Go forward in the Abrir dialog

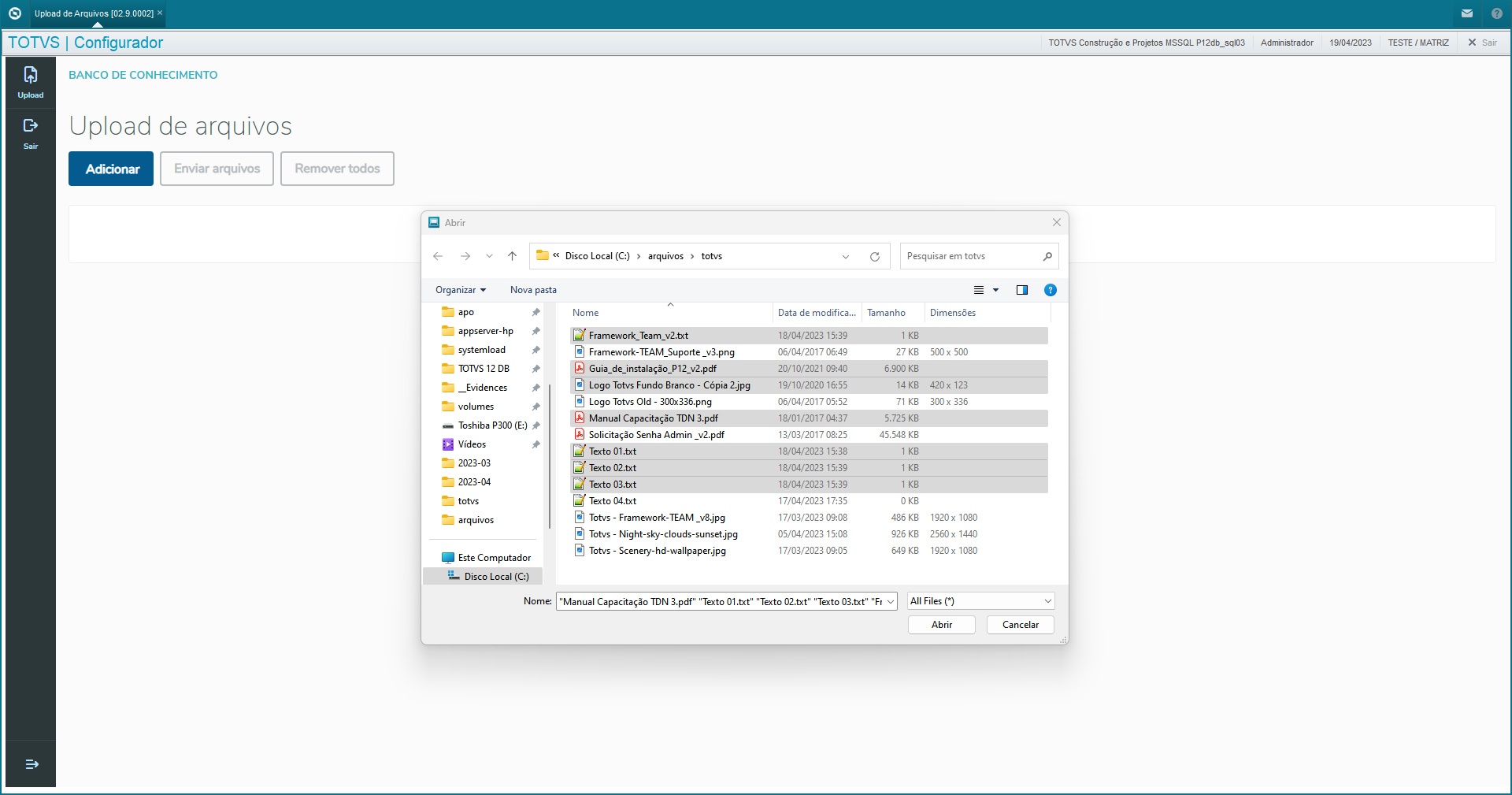(465, 256)
